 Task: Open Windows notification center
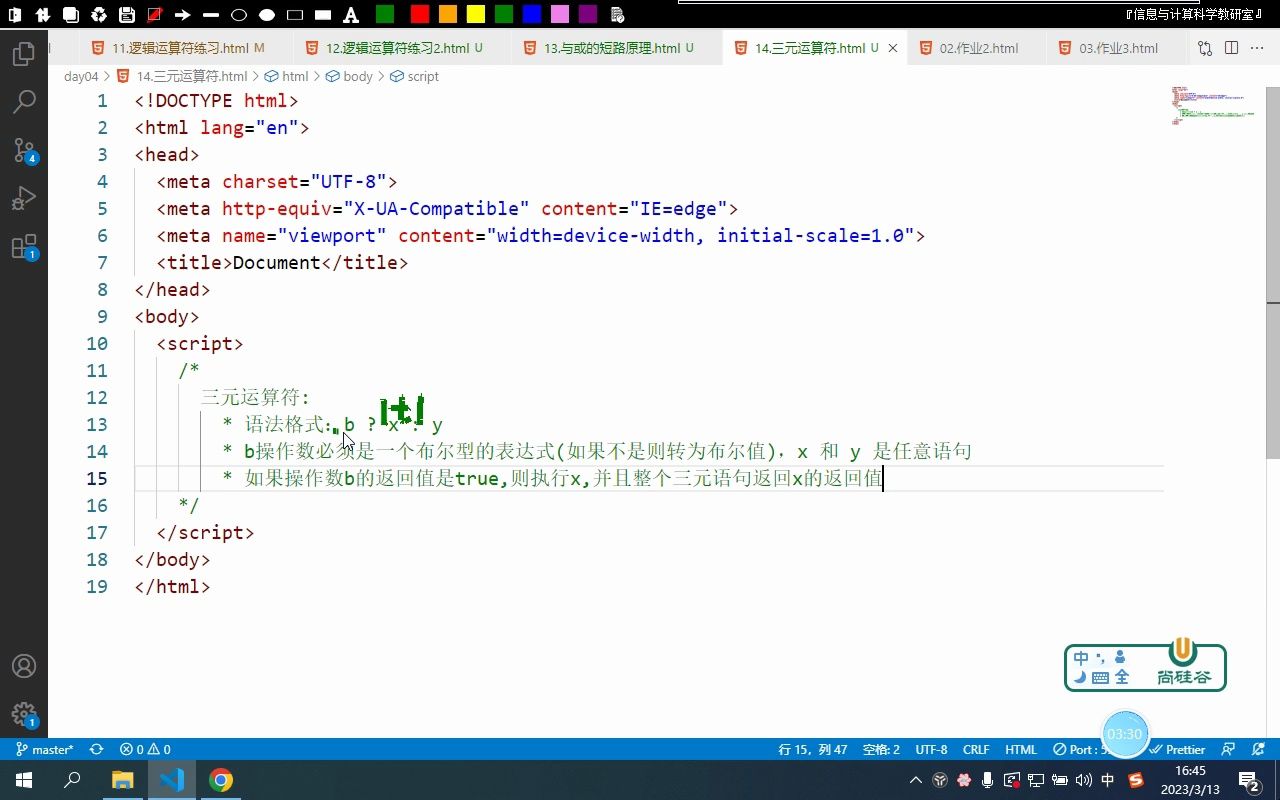[x=1249, y=780]
